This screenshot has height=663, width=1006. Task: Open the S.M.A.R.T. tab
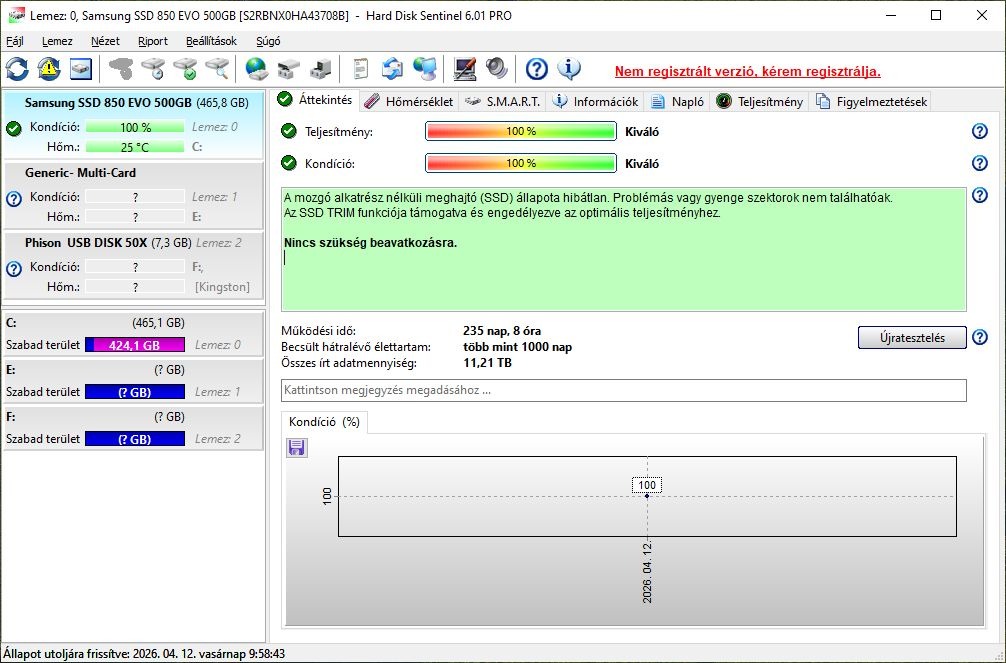coord(502,101)
